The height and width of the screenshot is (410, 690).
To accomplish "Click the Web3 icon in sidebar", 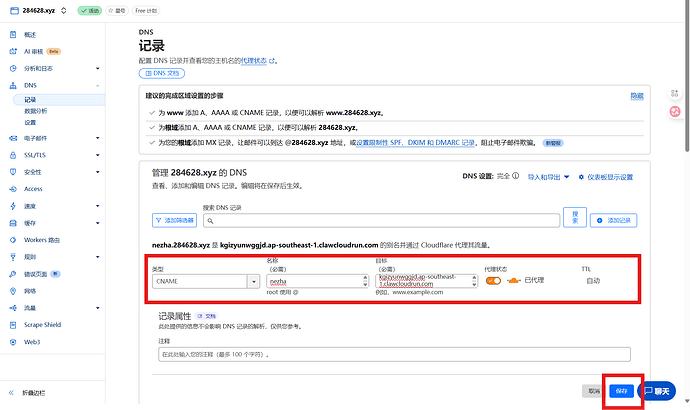I will [13, 342].
